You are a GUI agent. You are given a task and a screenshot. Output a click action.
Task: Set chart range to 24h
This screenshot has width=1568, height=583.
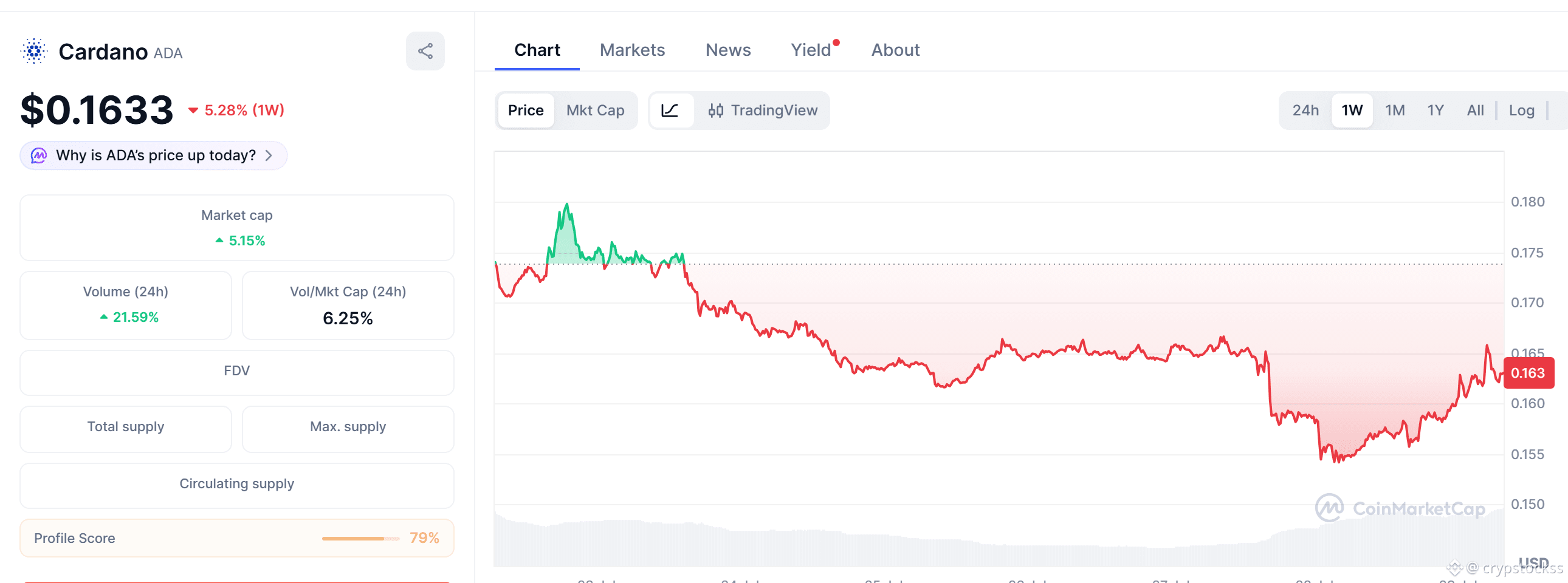point(1305,111)
